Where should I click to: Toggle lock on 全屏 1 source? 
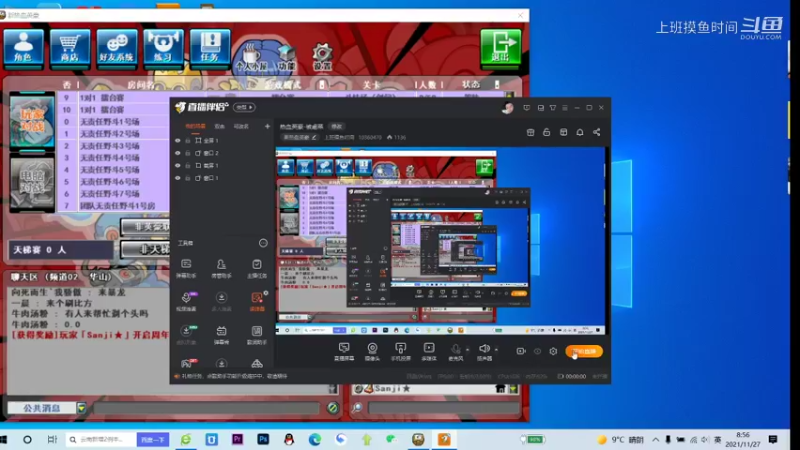(x=188, y=140)
